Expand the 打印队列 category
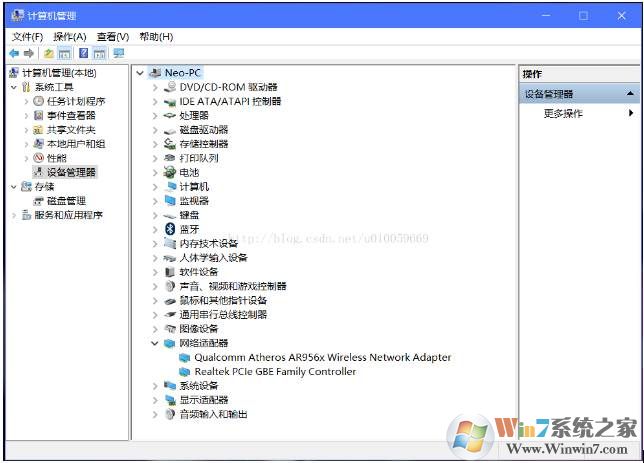 155,158
